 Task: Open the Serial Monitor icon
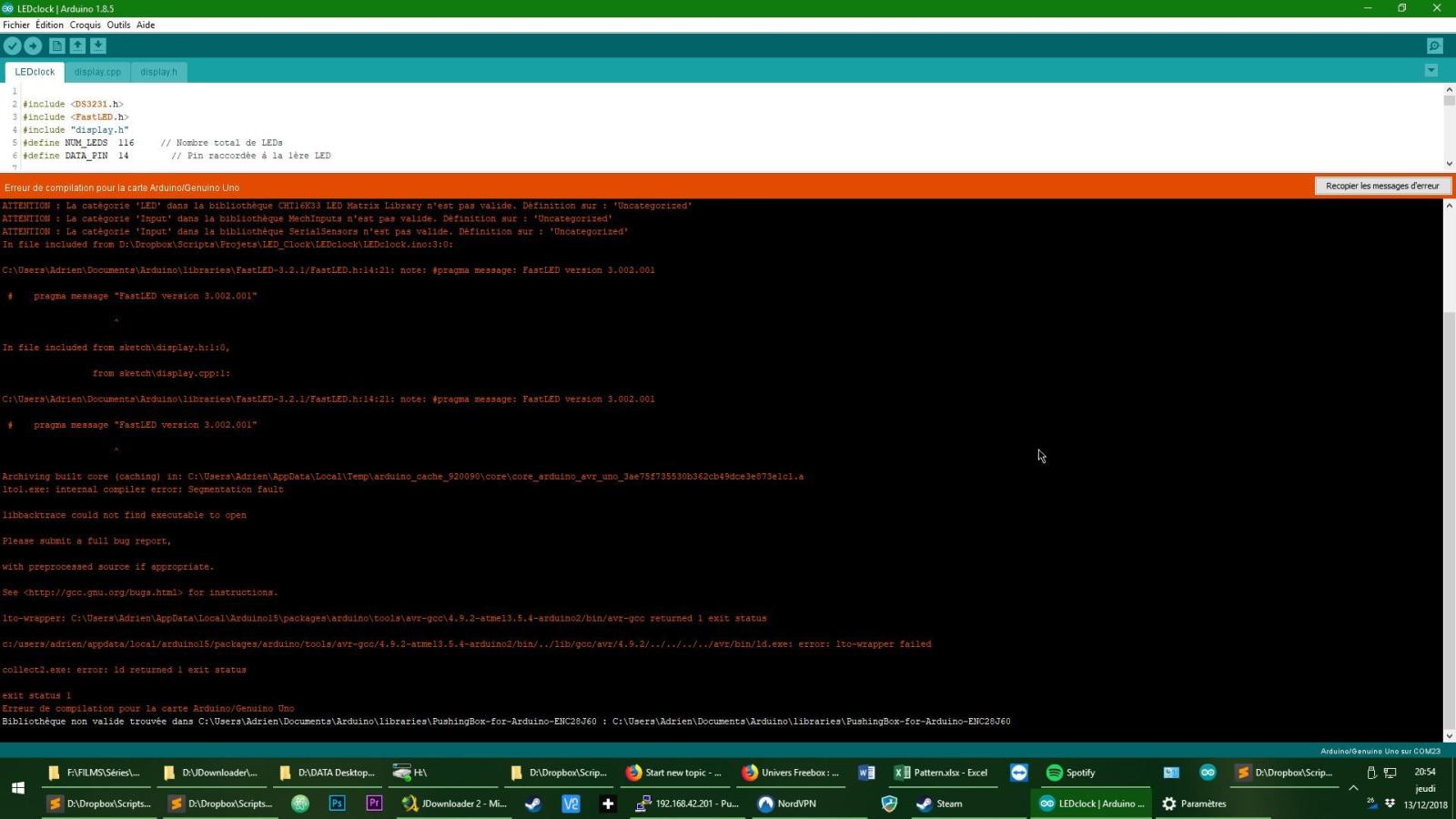[x=1434, y=45]
